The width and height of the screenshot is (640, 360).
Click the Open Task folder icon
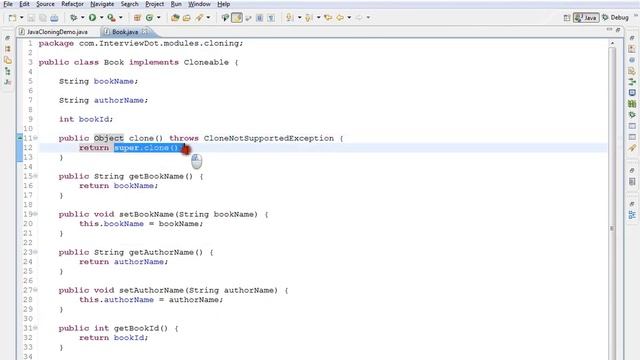click(x=187, y=18)
